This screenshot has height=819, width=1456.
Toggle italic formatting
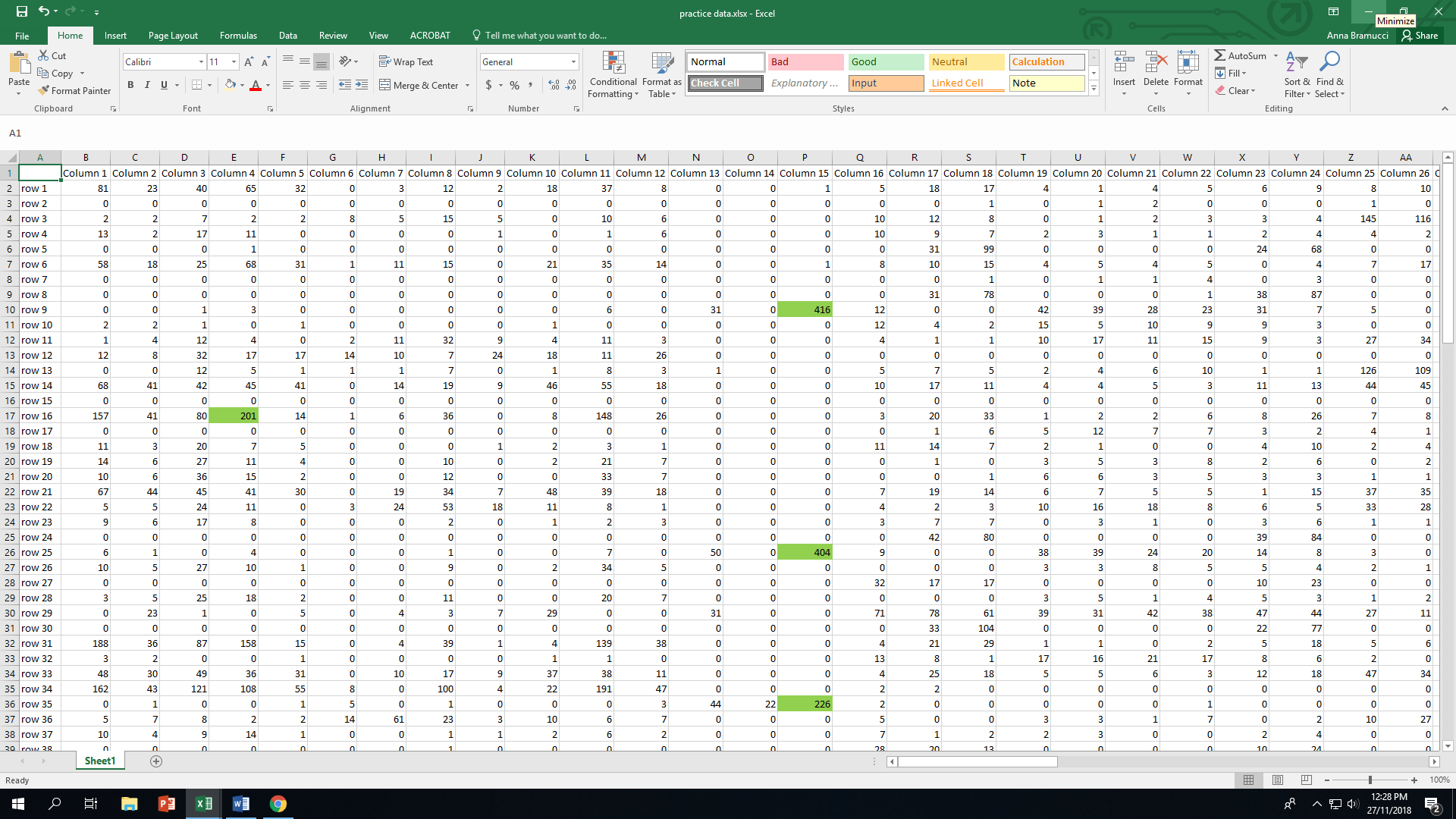tap(147, 85)
